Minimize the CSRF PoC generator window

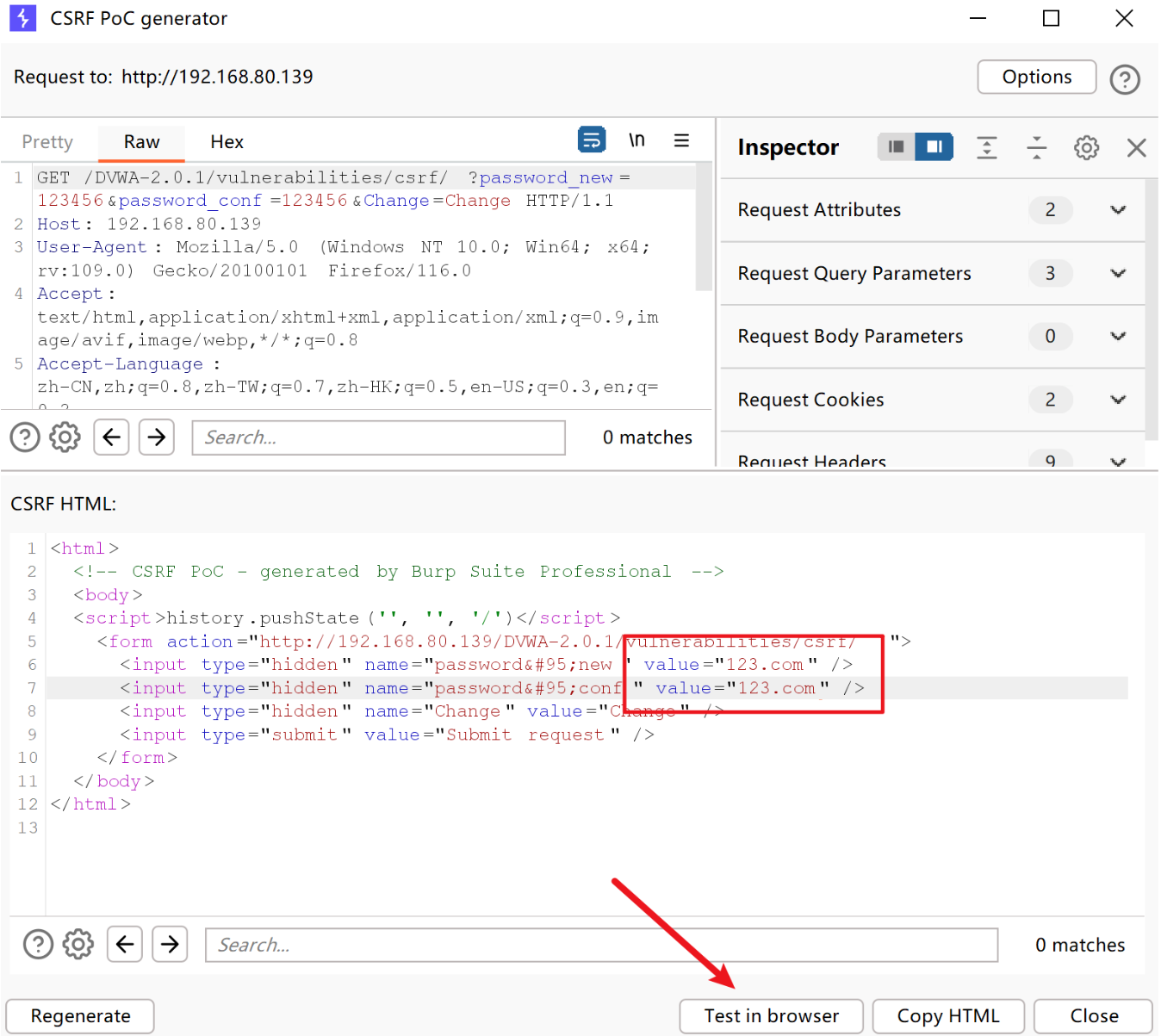[978, 18]
